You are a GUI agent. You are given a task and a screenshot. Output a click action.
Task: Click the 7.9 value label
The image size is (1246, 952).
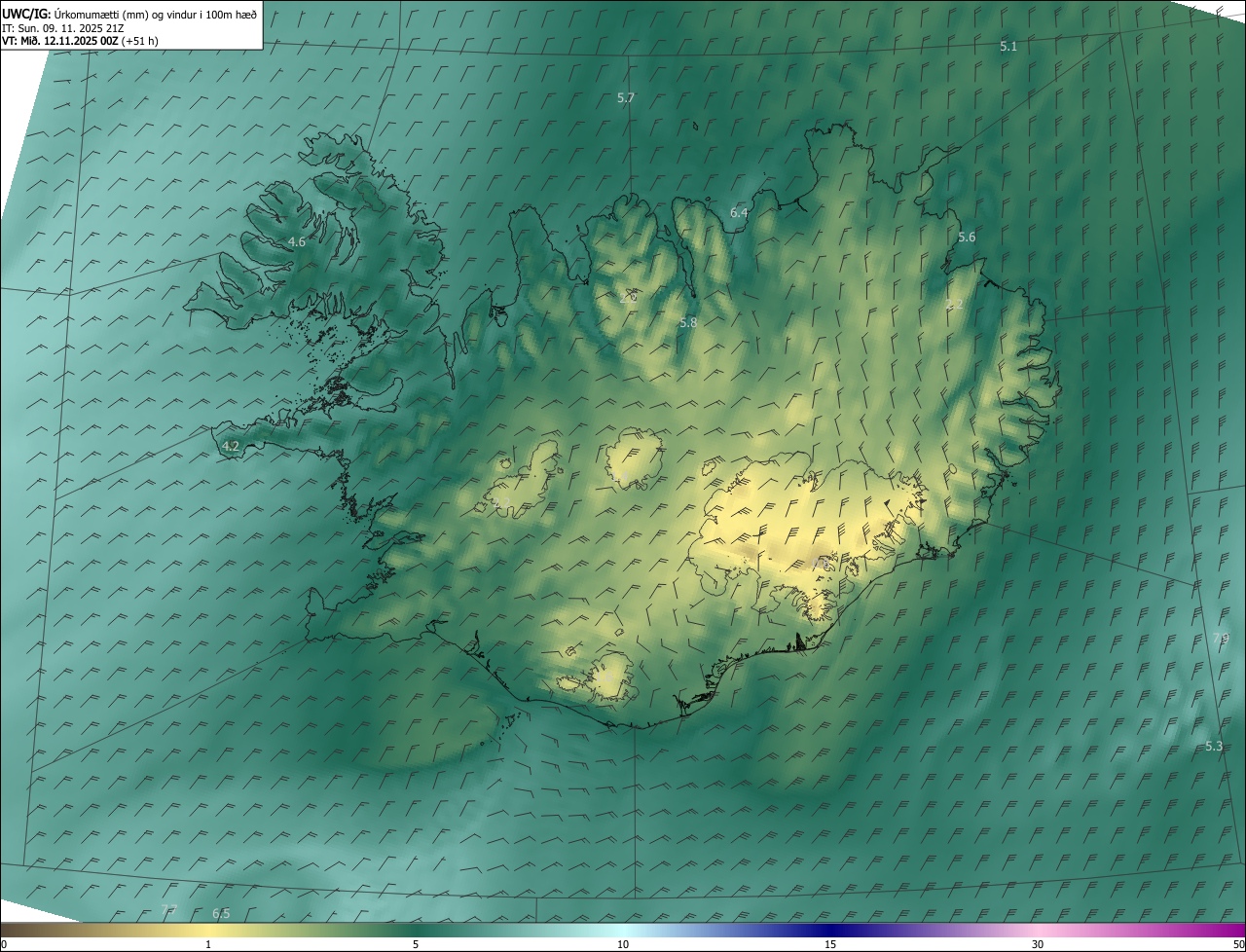coord(1221,638)
